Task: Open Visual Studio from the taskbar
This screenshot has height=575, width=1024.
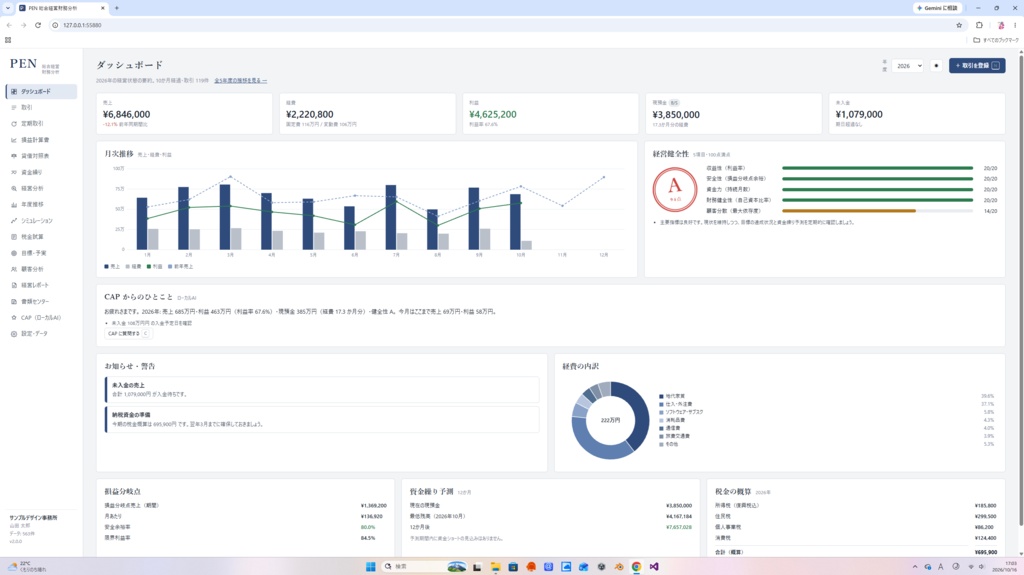Action: [654, 567]
